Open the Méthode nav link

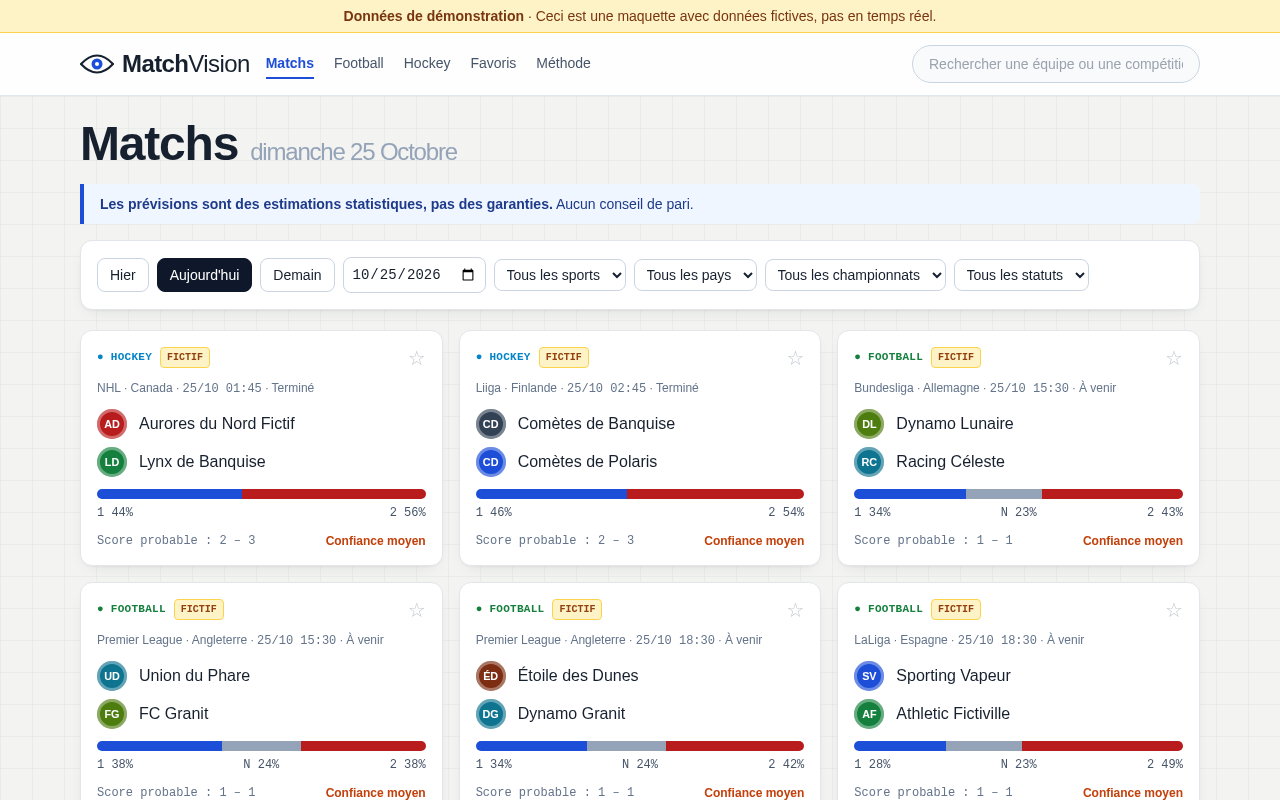pos(563,63)
